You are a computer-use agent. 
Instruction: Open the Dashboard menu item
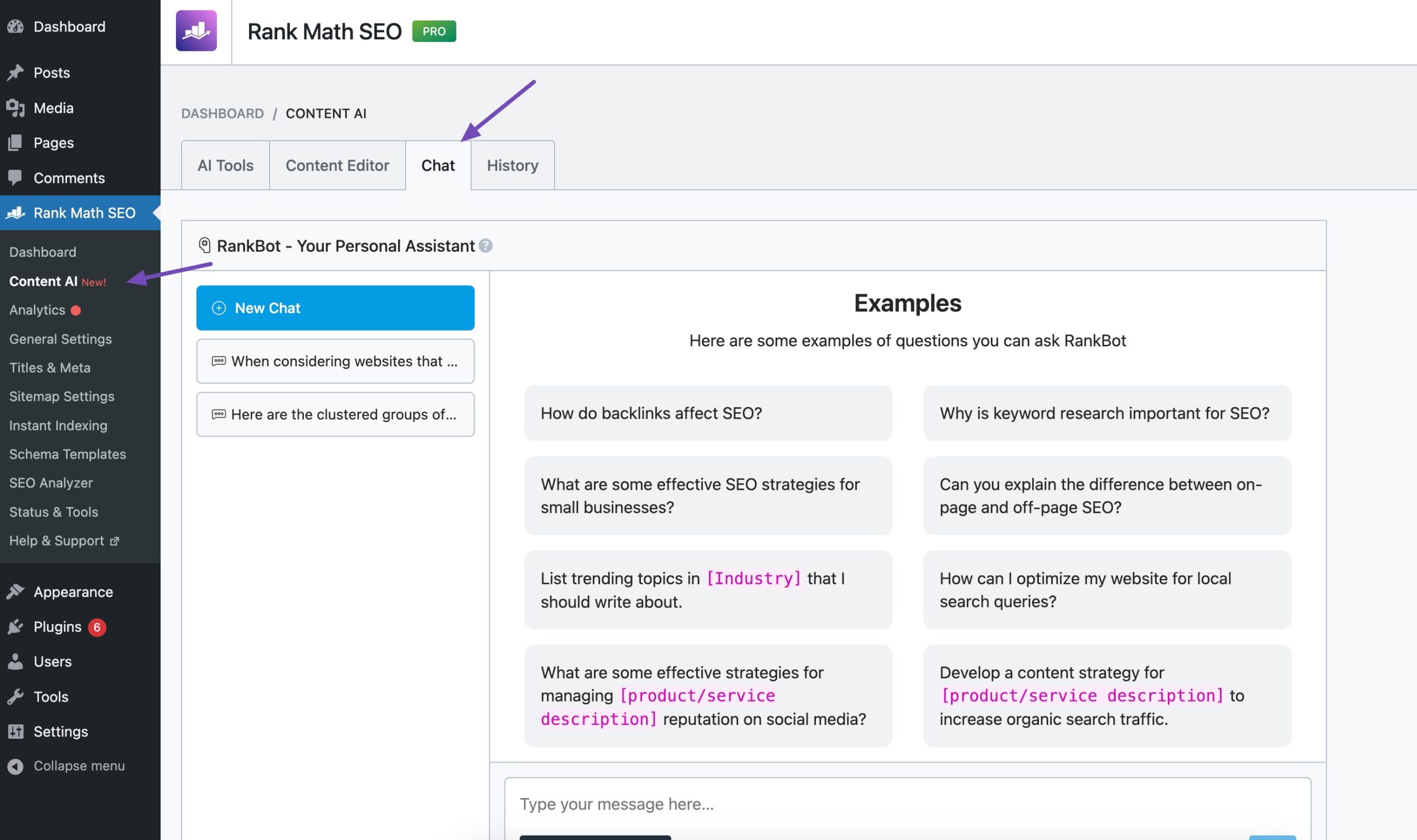[x=69, y=27]
